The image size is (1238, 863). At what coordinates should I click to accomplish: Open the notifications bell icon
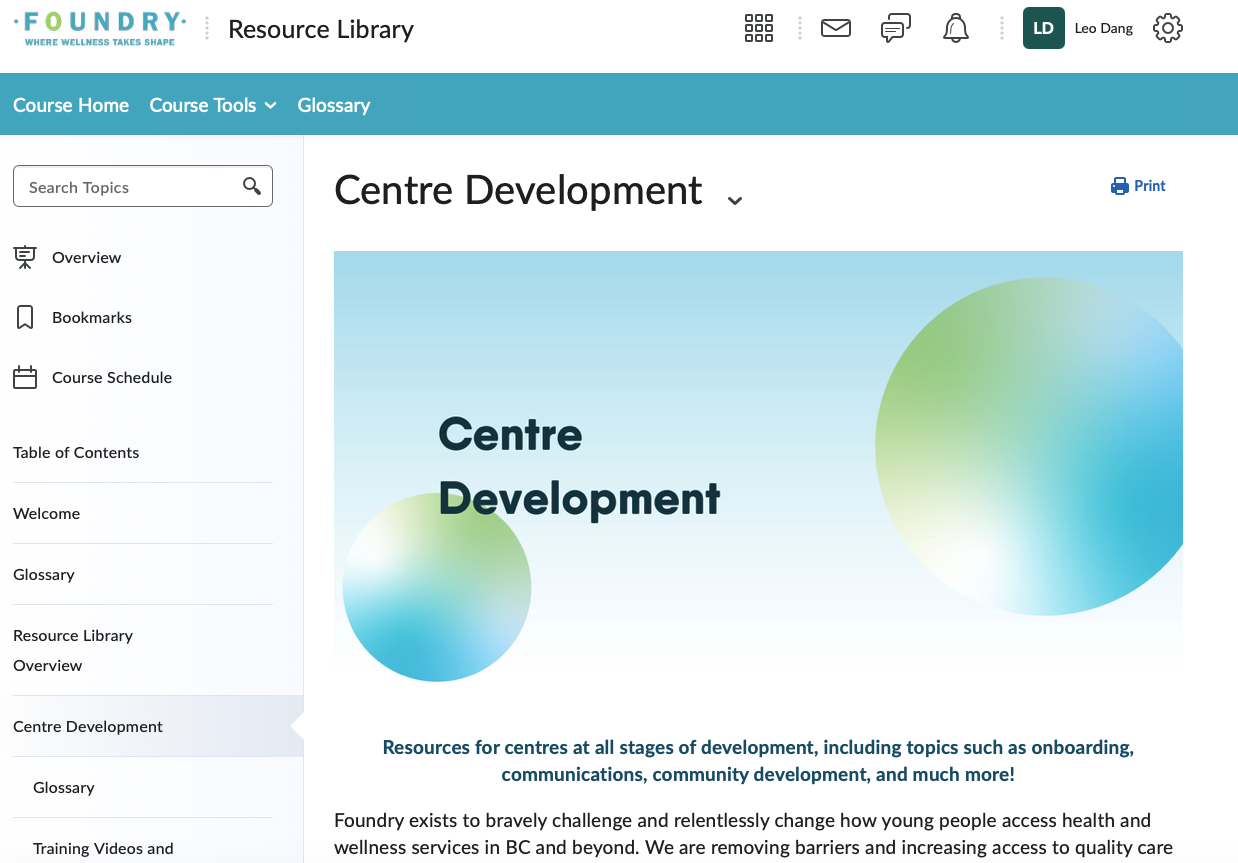(x=956, y=29)
